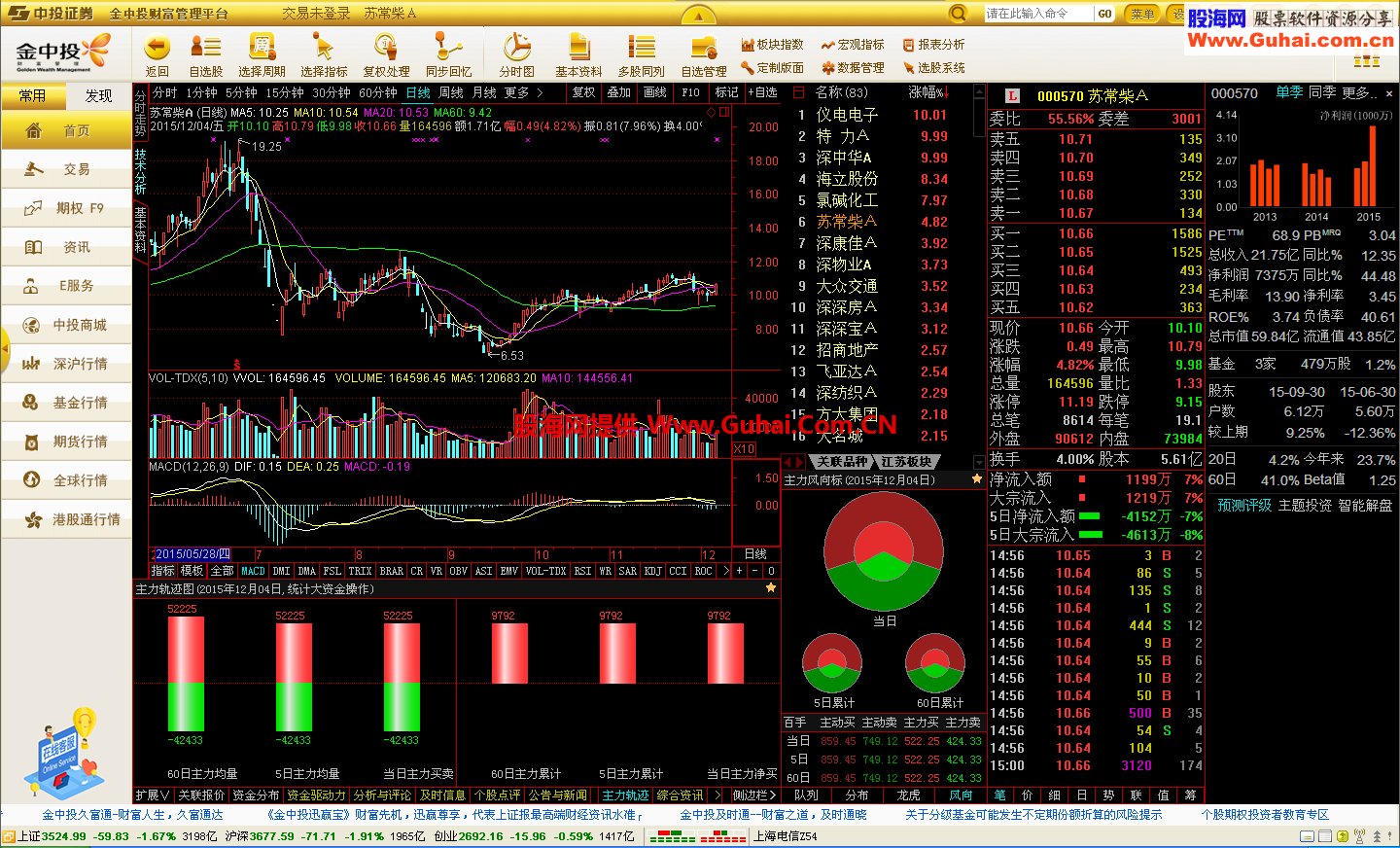
Task: Click into the command input field
Action: point(1038,14)
